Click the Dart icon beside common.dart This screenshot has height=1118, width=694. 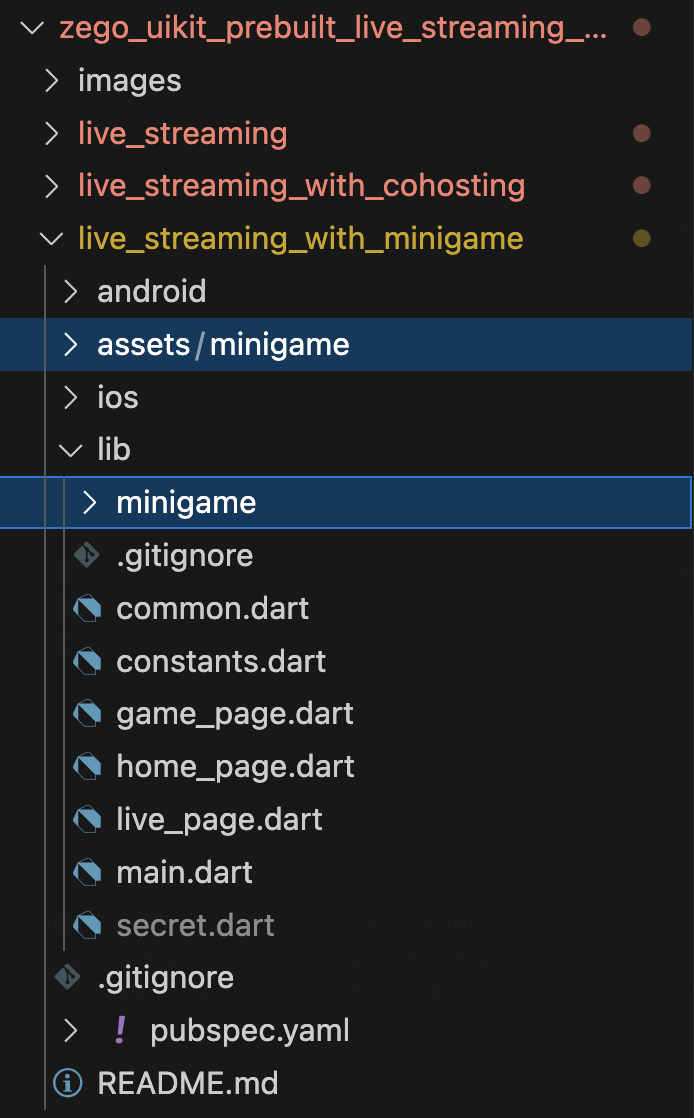pos(88,608)
